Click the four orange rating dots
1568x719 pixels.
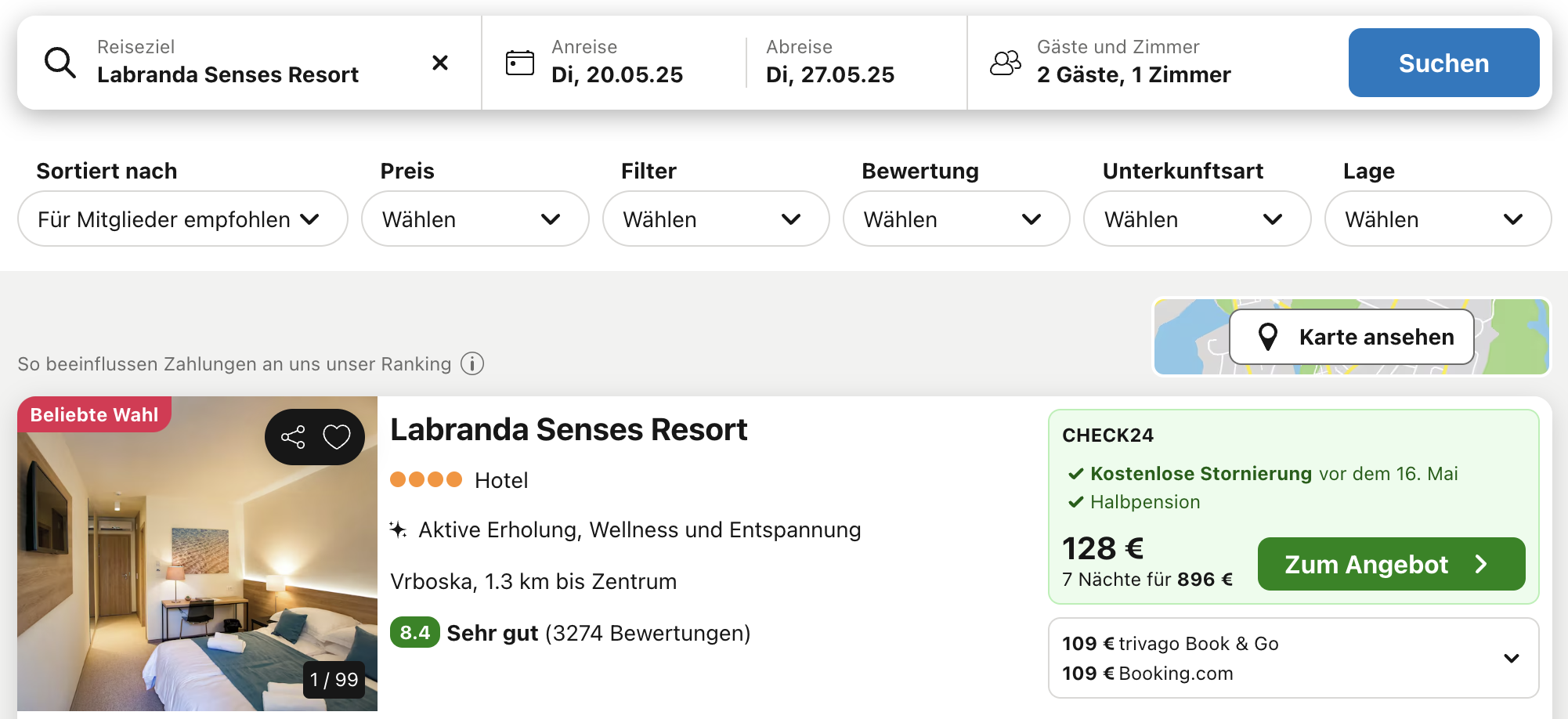(x=426, y=479)
